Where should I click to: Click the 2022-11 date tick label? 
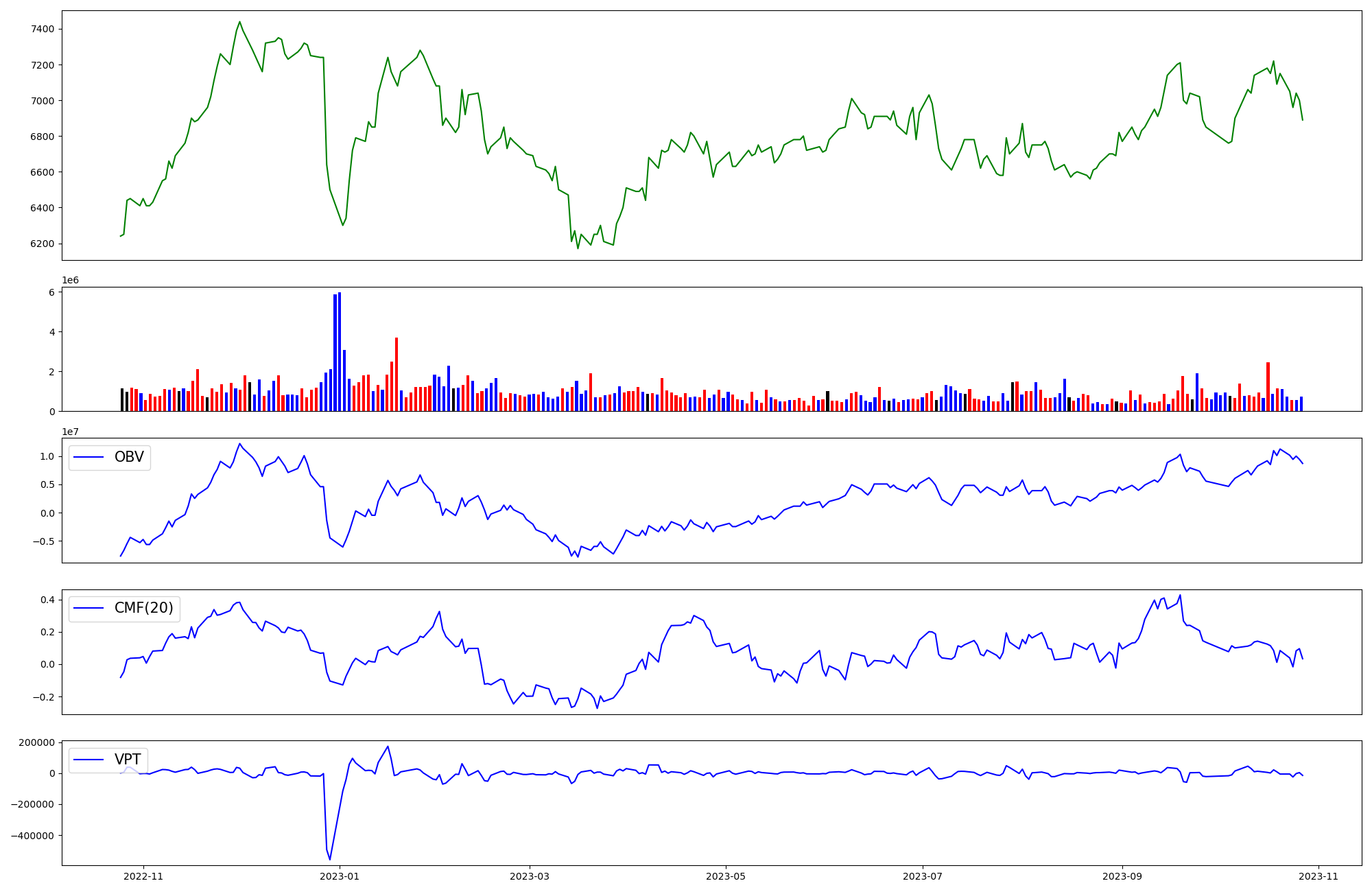coord(143,876)
